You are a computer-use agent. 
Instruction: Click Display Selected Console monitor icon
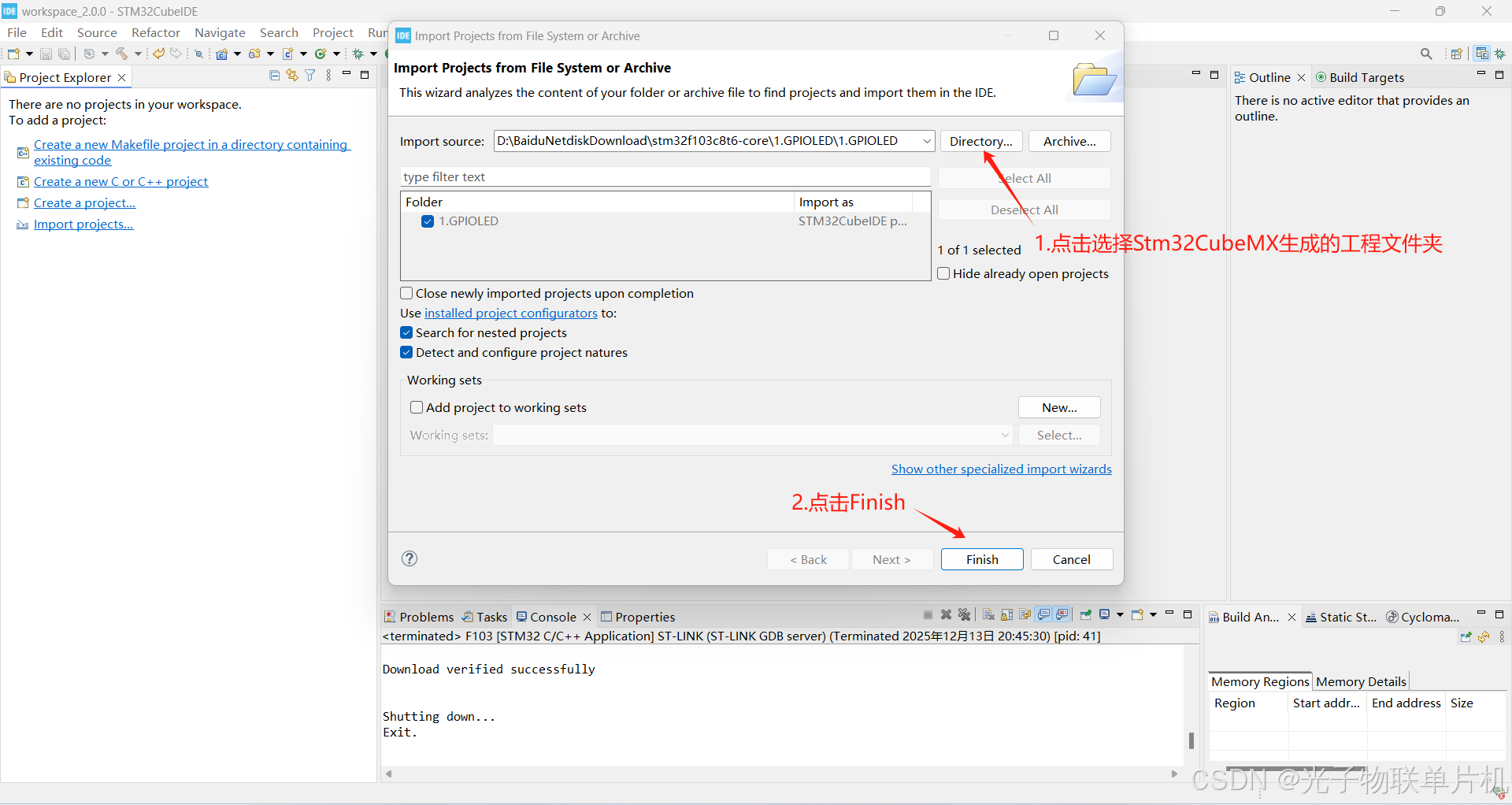click(x=1104, y=614)
